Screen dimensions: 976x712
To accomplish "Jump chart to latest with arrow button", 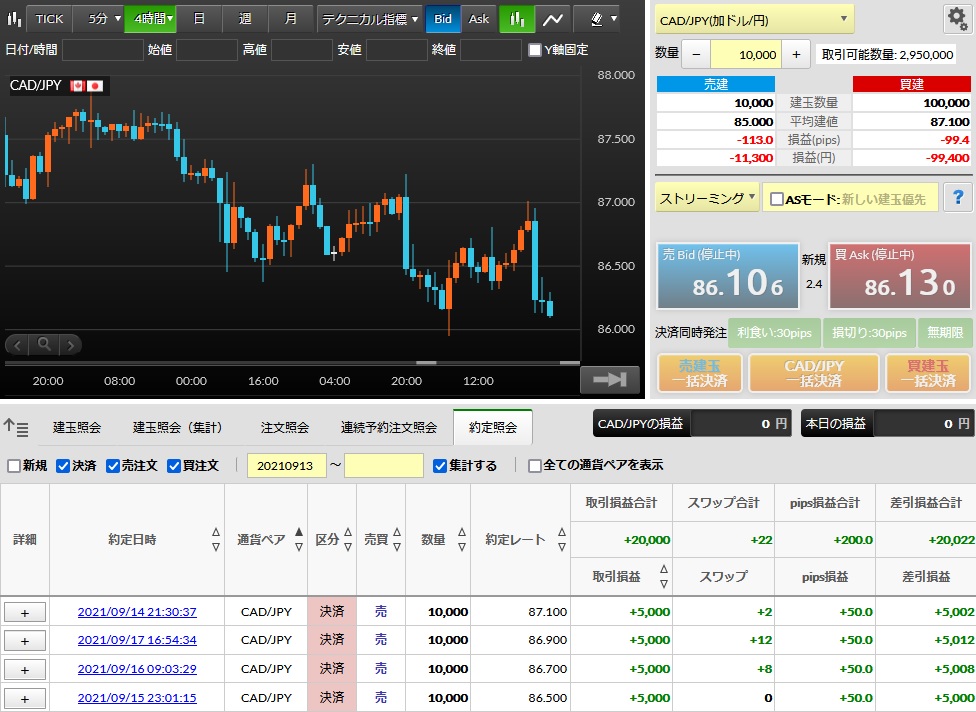I will pos(609,380).
